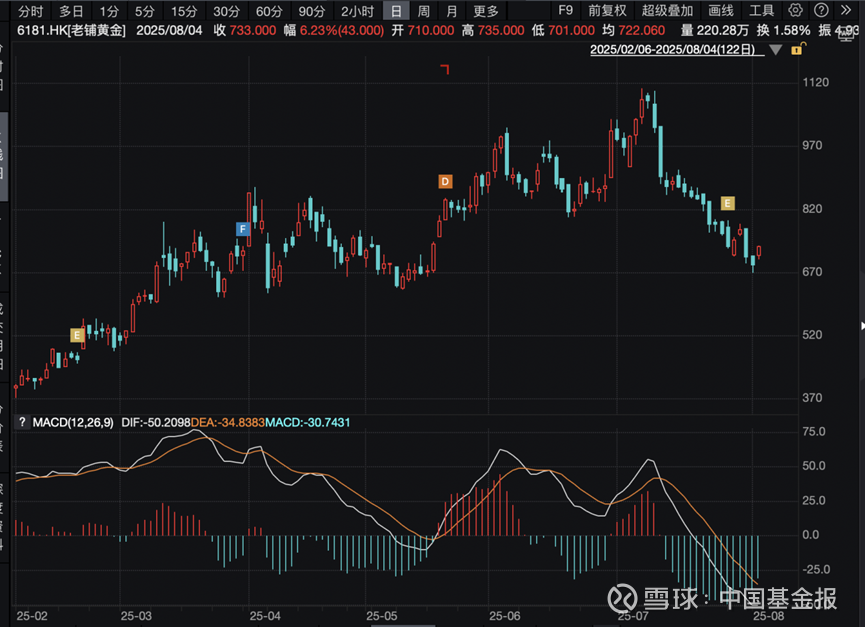Select the 30分 period tab
Screen dimensions: 865x627
point(227,11)
